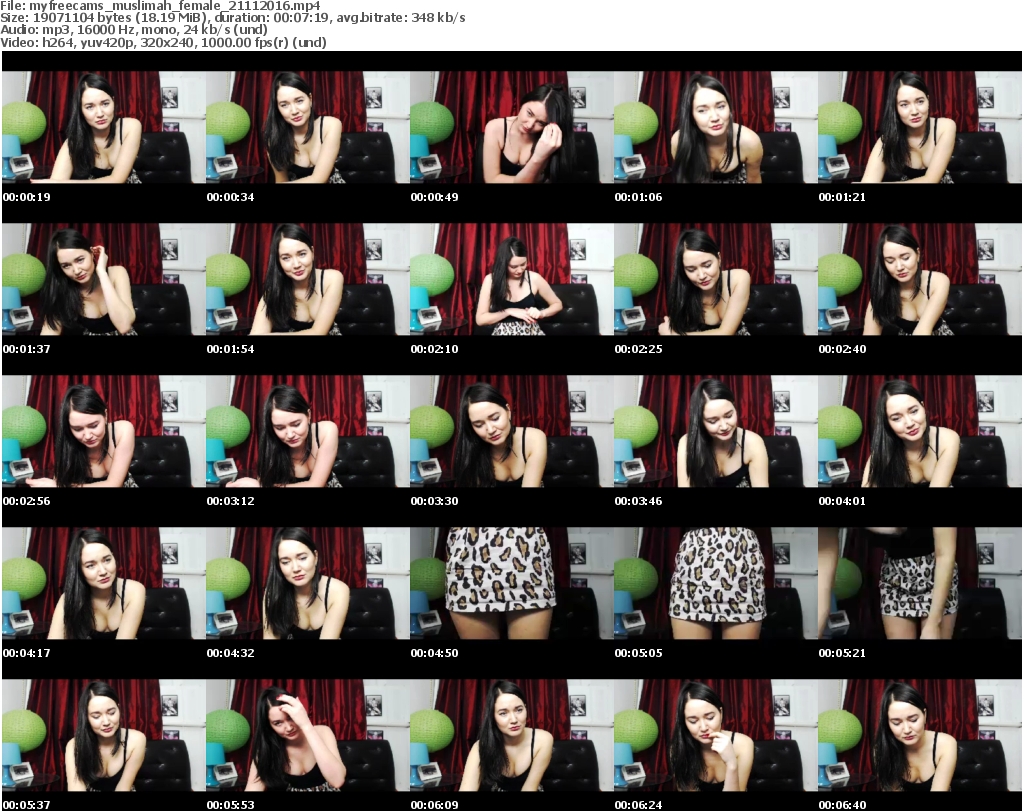Click the thumbnail frame stamped 00:04:01
Viewport: 1024px width, 811px height.
click(920, 432)
